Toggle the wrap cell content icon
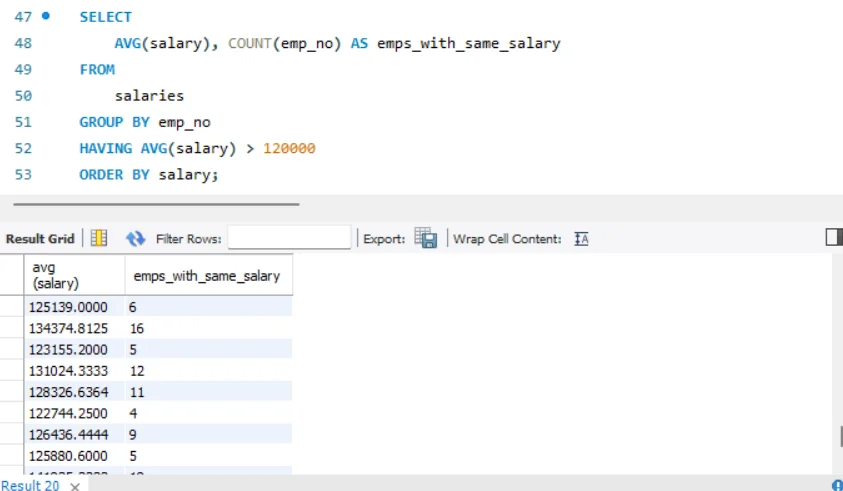This screenshot has height=491, width=843. [582, 239]
